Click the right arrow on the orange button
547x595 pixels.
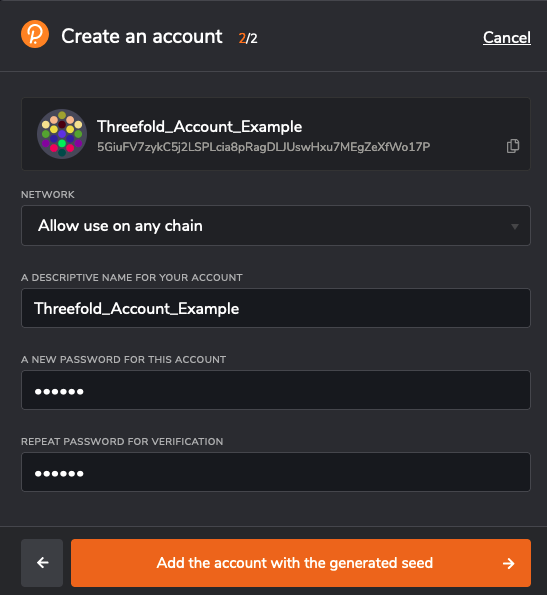[508, 564]
